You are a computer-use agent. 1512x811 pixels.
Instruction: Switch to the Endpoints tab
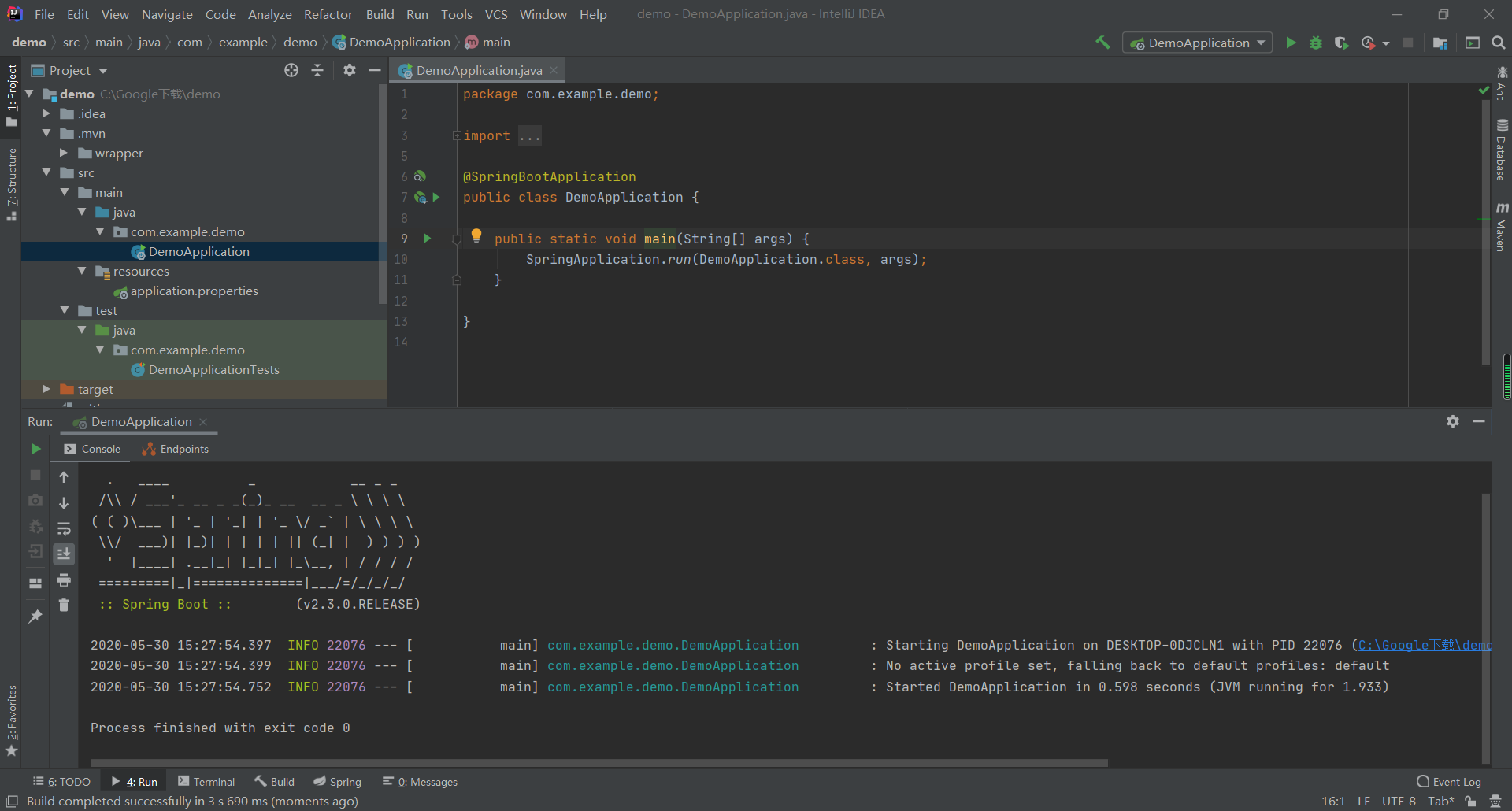point(175,449)
